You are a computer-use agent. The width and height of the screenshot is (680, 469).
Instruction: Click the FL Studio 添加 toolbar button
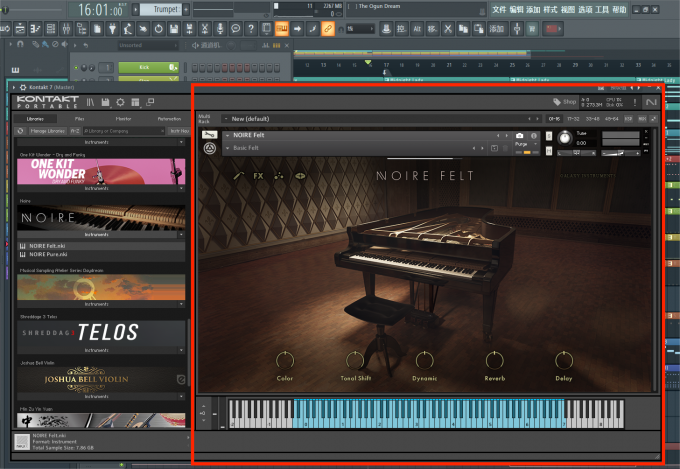497,29
